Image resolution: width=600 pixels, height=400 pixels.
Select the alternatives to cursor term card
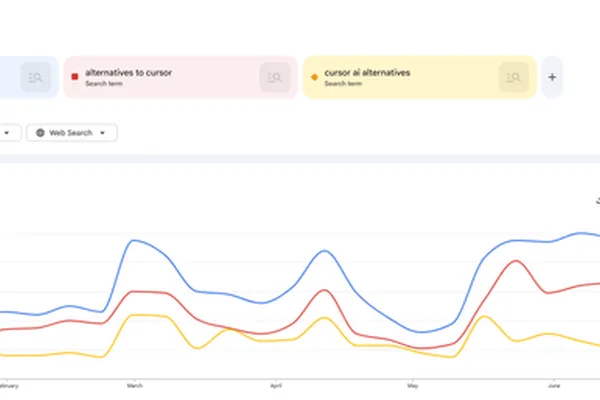(181, 77)
